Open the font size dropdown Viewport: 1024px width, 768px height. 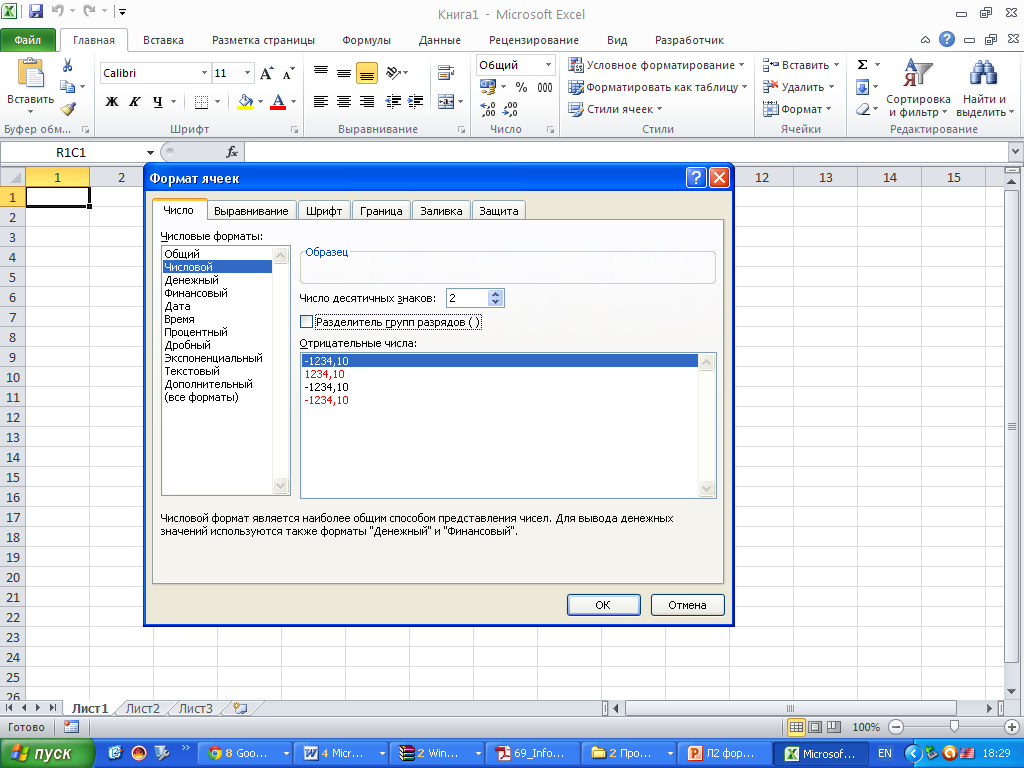pos(248,73)
